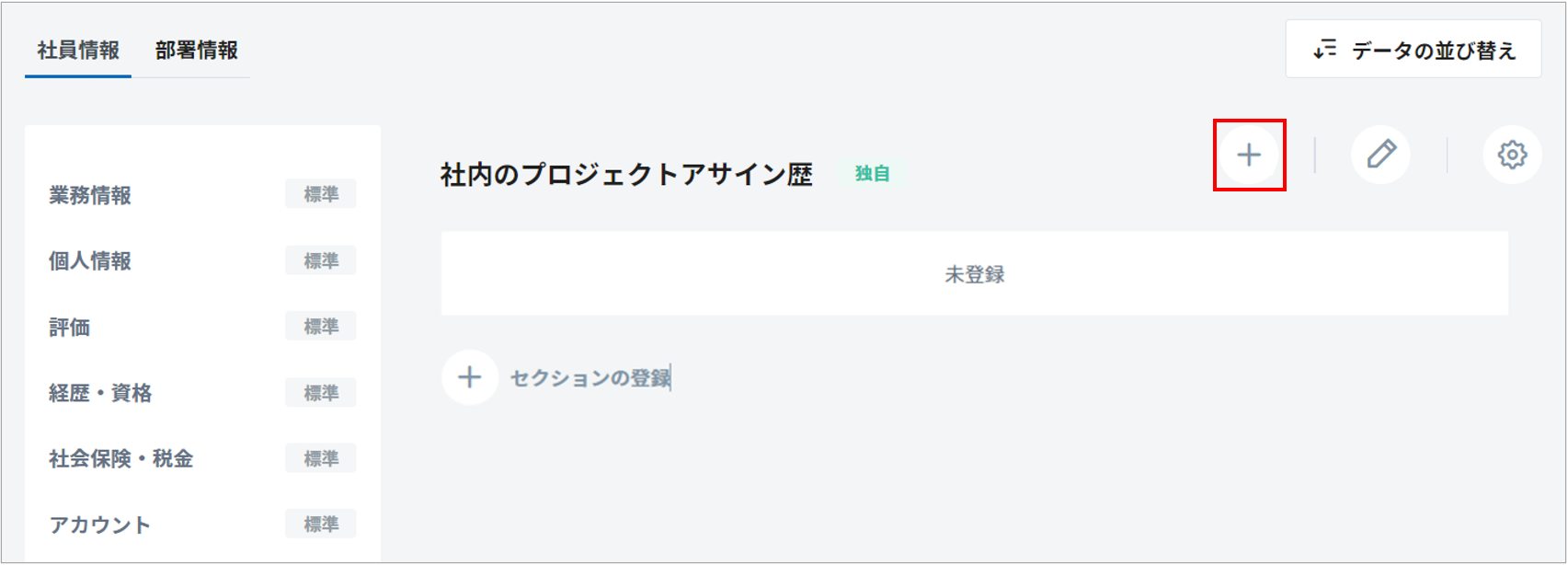Select 経歴・資格 sidebar item
Viewport: 1568px width, 565px height.
(x=100, y=394)
